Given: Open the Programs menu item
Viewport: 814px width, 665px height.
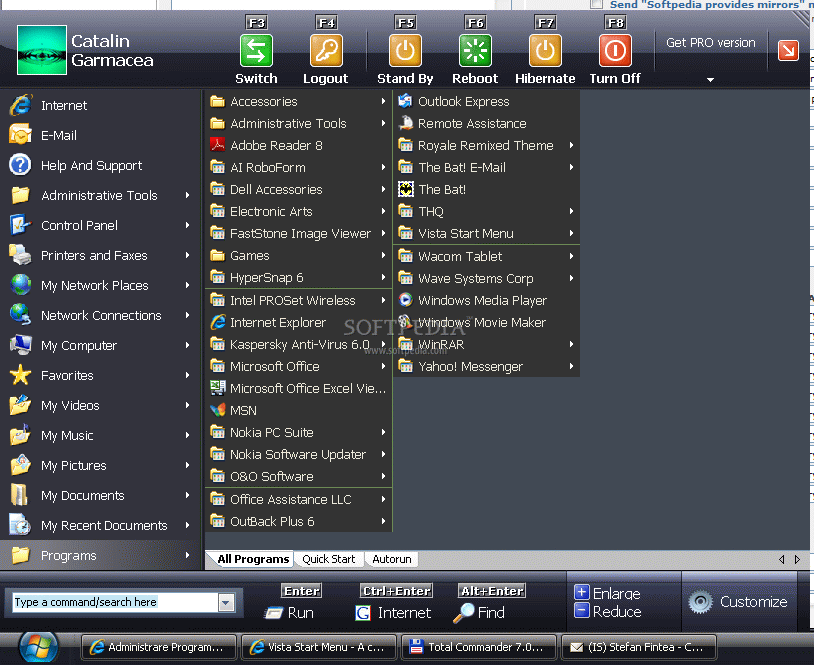Looking at the screenshot, I should (x=100, y=555).
